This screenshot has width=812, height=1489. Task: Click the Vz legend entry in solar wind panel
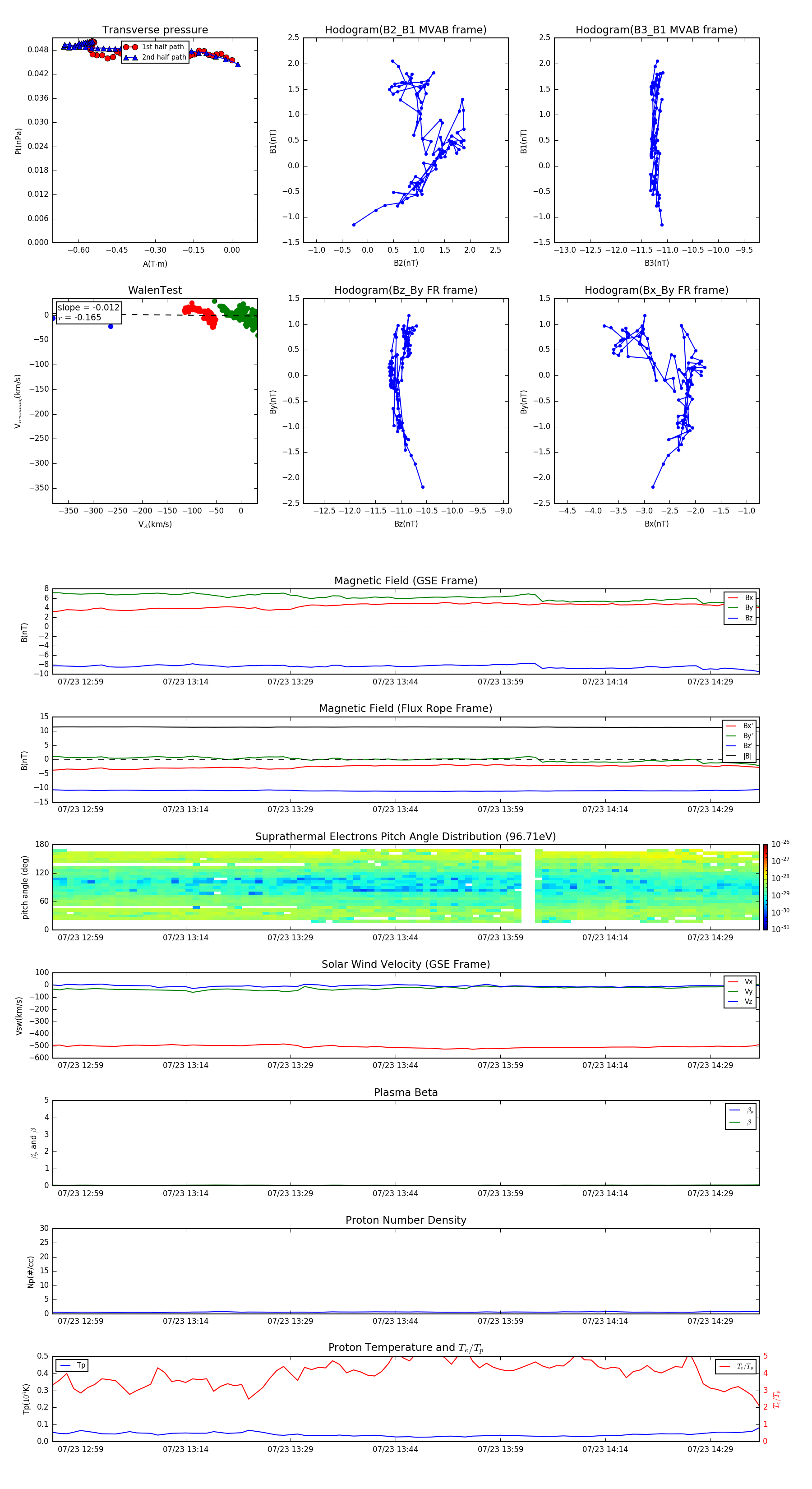740,1002
